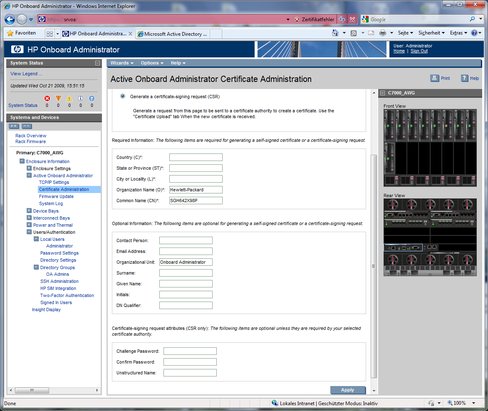The height and width of the screenshot is (411, 488).
Task: Open the Extras dropdown menu
Action: (x=458, y=33)
